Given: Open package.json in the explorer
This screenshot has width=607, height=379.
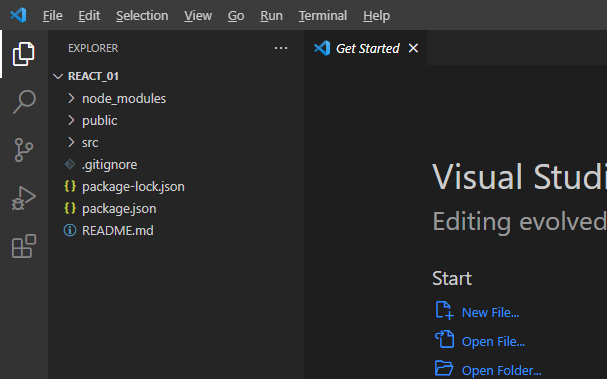Looking at the screenshot, I should coord(119,209).
